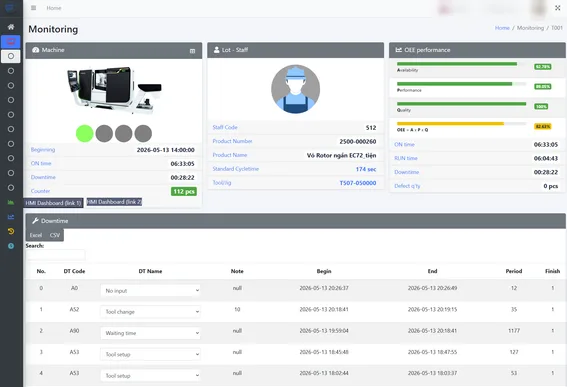Viewport: 567px width, 387px height.
Task: Click the Availability progress bar
Action: (x=461, y=64)
